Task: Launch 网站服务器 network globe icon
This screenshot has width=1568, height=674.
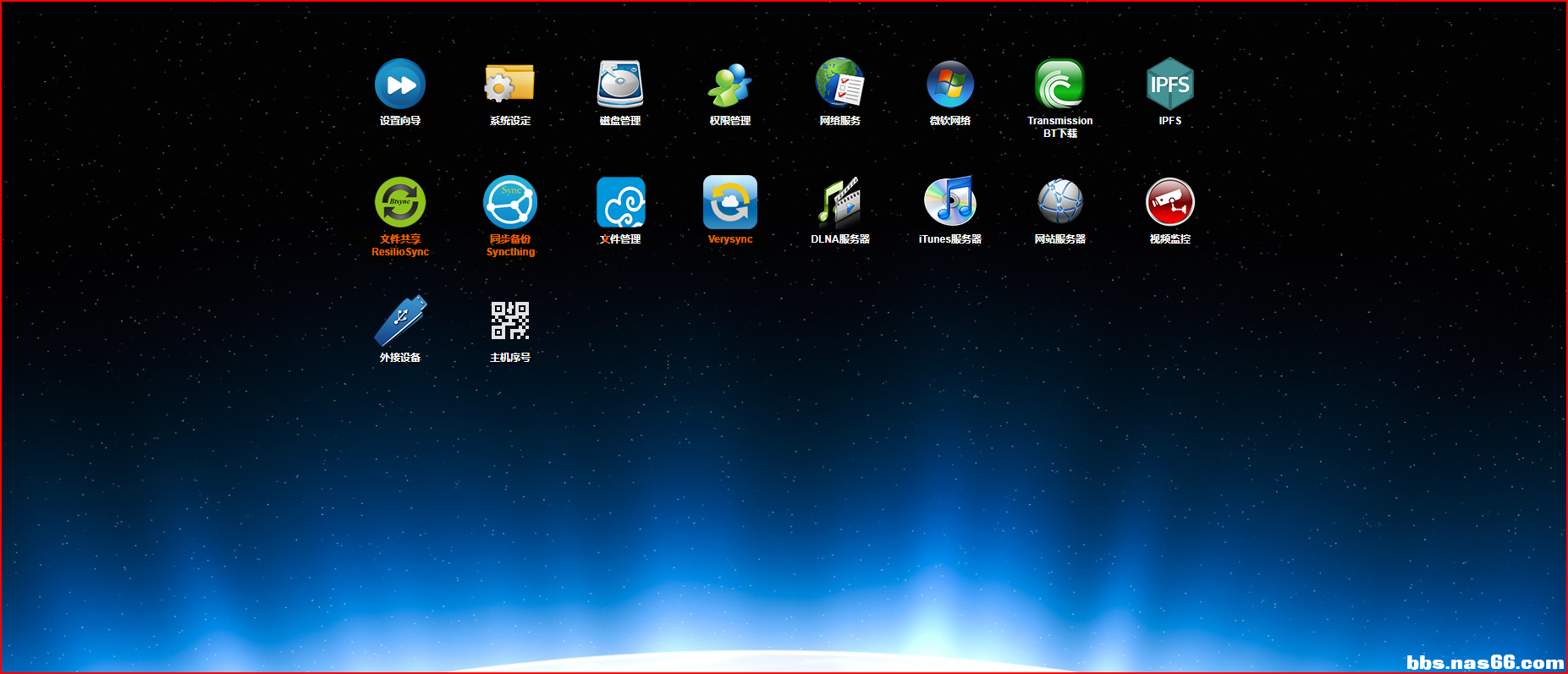Action: (1060, 202)
